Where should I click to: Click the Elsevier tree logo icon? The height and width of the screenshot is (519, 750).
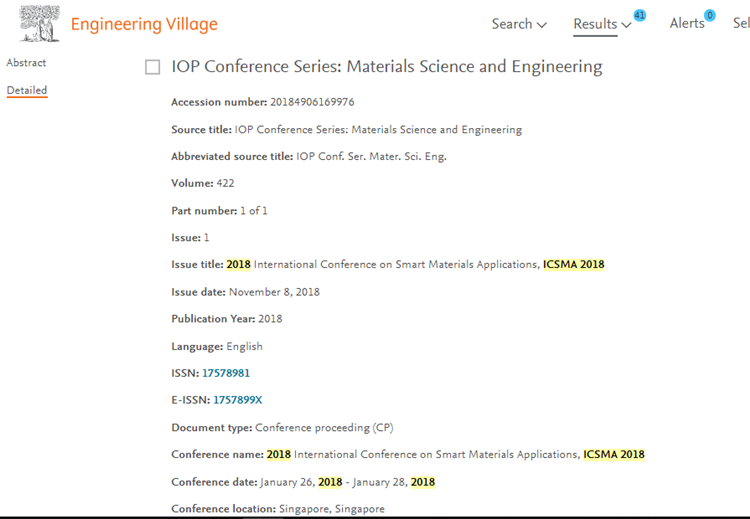click(x=40, y=23)
